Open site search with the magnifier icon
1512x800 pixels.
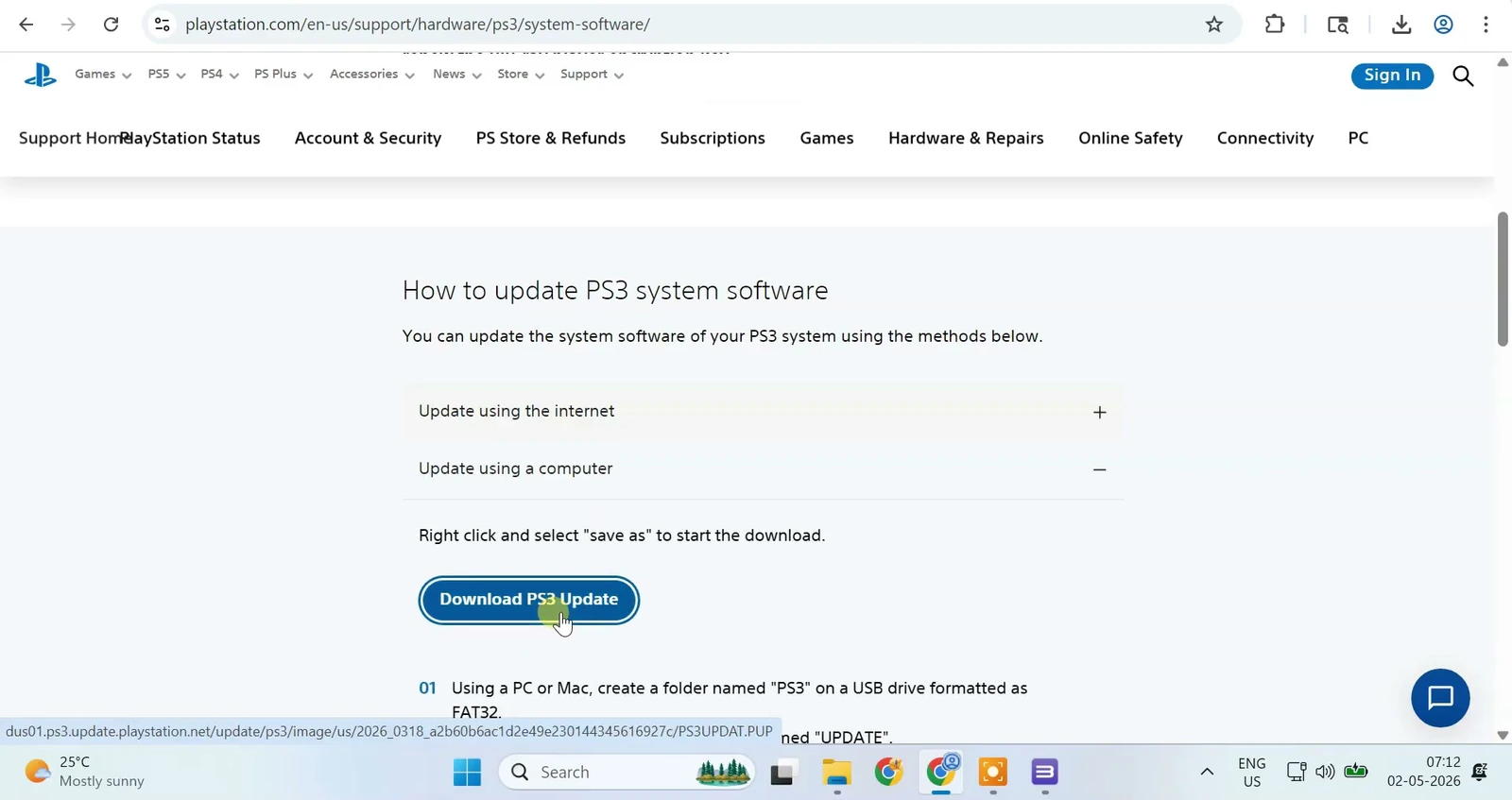pyautogui.click(x=1463, y=76)
